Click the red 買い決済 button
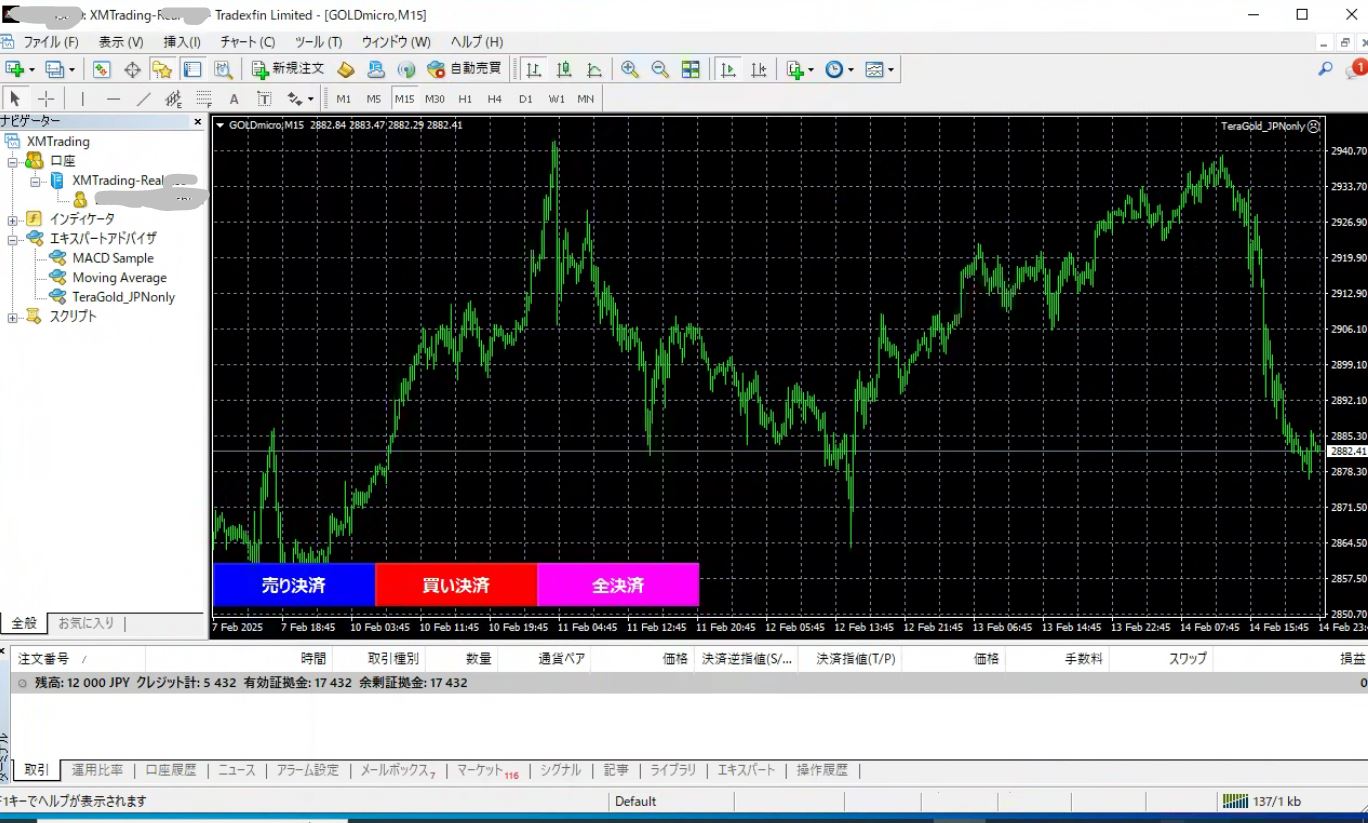The height and width of the screenshot is (823, 1368). coord(456,585)
